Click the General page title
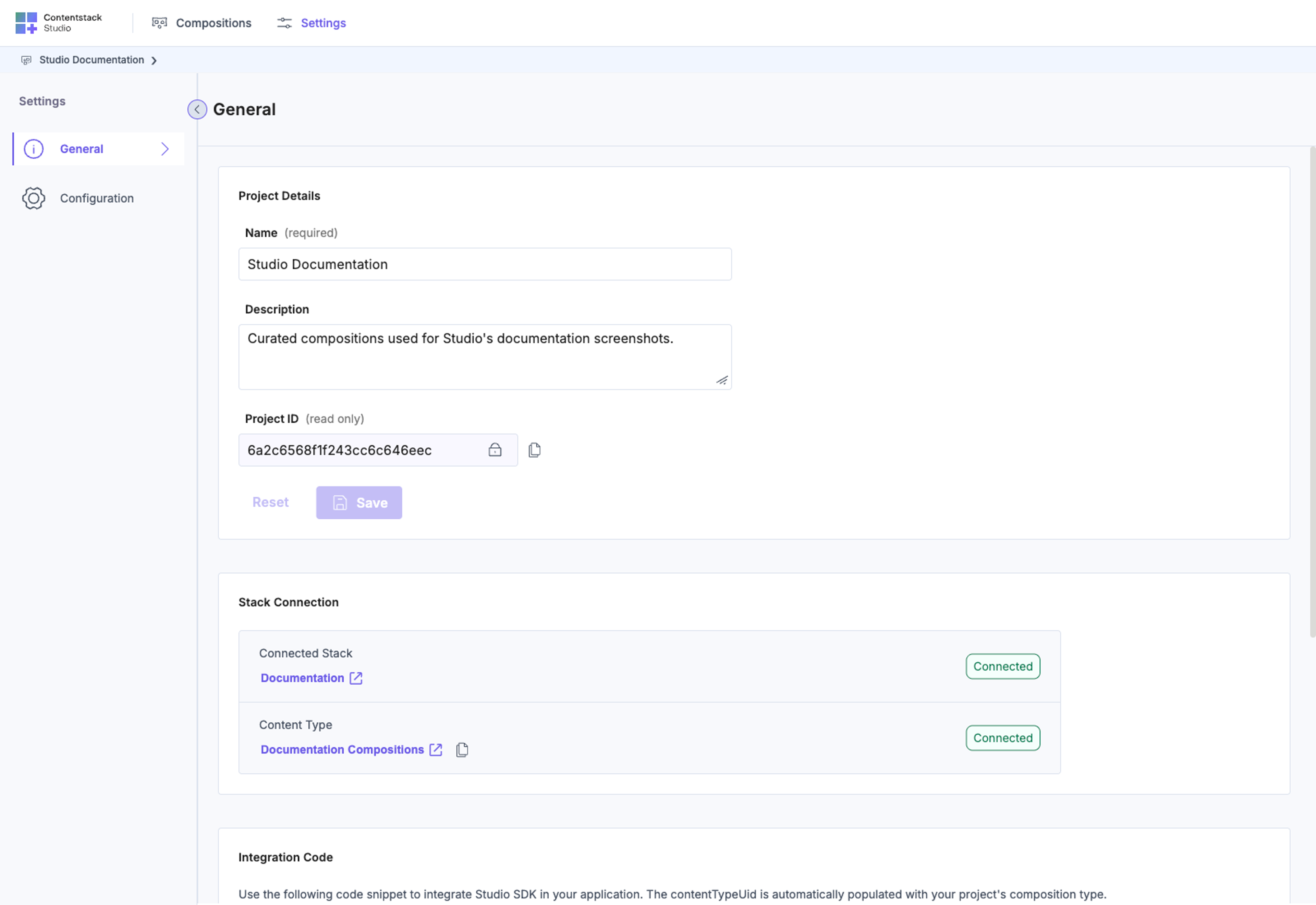 click(x=244, y=109)
